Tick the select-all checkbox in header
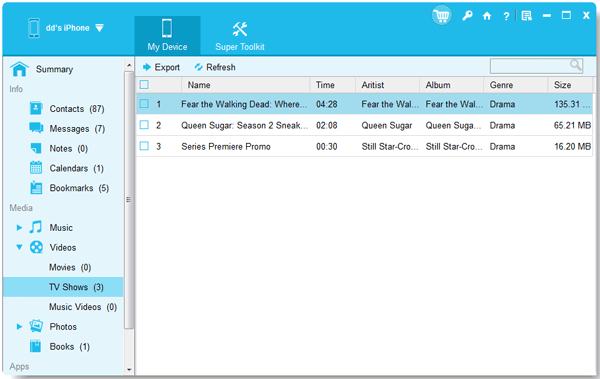Viewport: 600px width, 379px height. (x=144, y=85)
